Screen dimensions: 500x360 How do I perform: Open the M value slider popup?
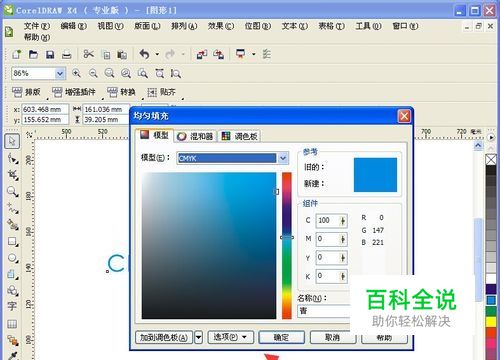point(343,239)
